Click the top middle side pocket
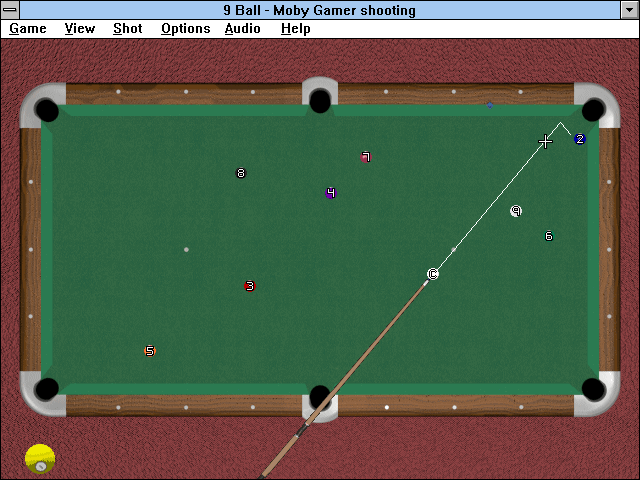Image resolution: width=640 pixels, height=480 pixels. click(320, 101)
